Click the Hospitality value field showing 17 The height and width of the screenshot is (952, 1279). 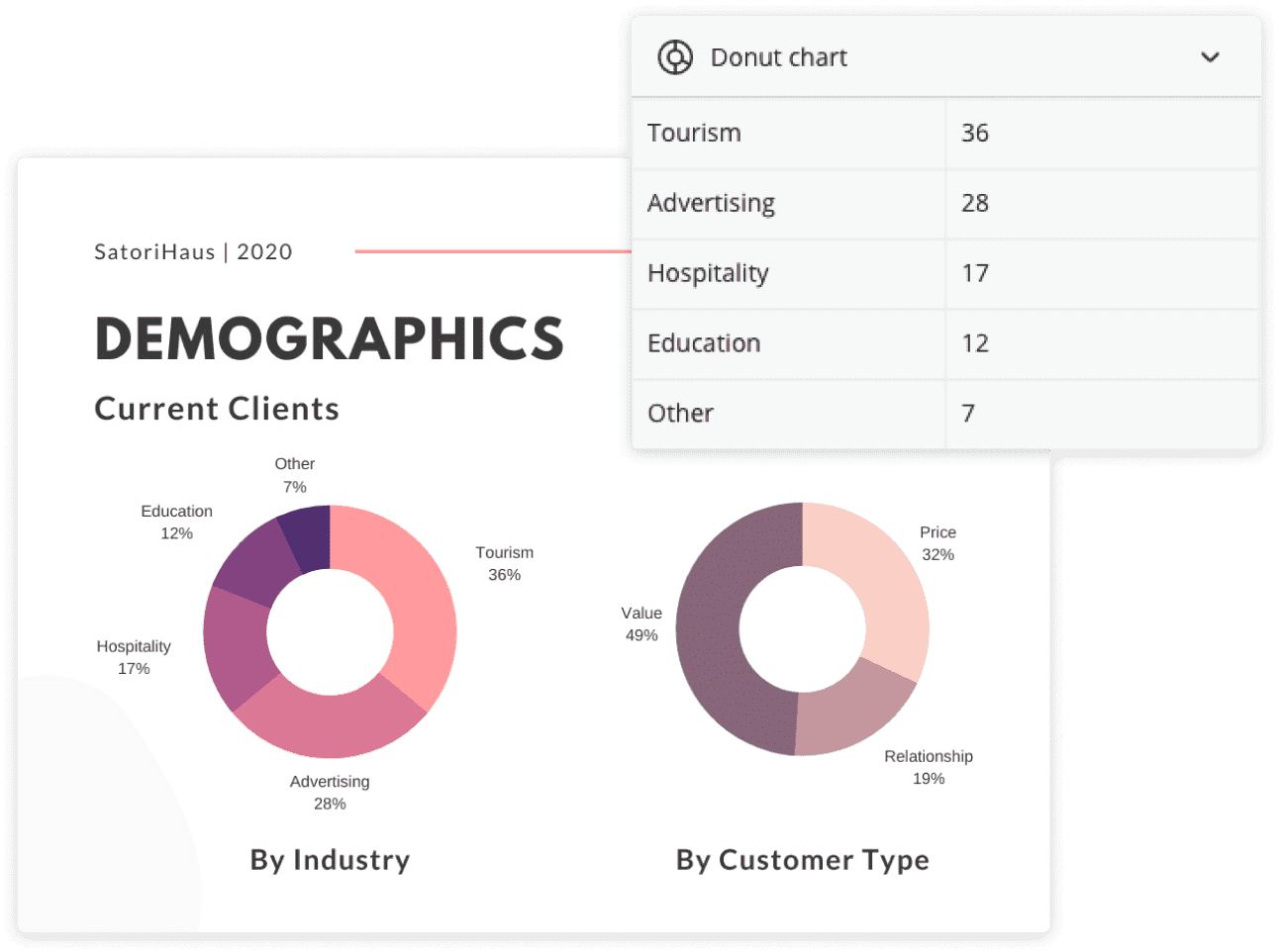coord(975,273)
